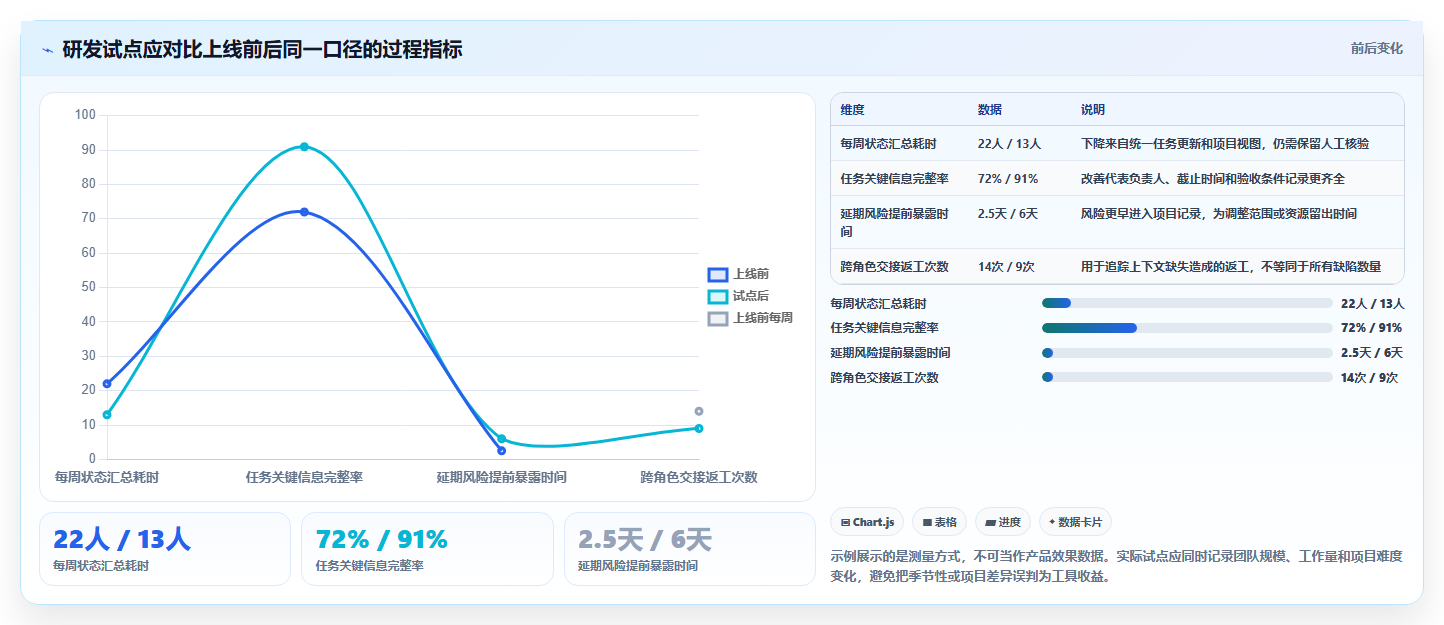Click the 数据卡片 chip
This screenshot has height=625, width=1444.
point(1075,522)
